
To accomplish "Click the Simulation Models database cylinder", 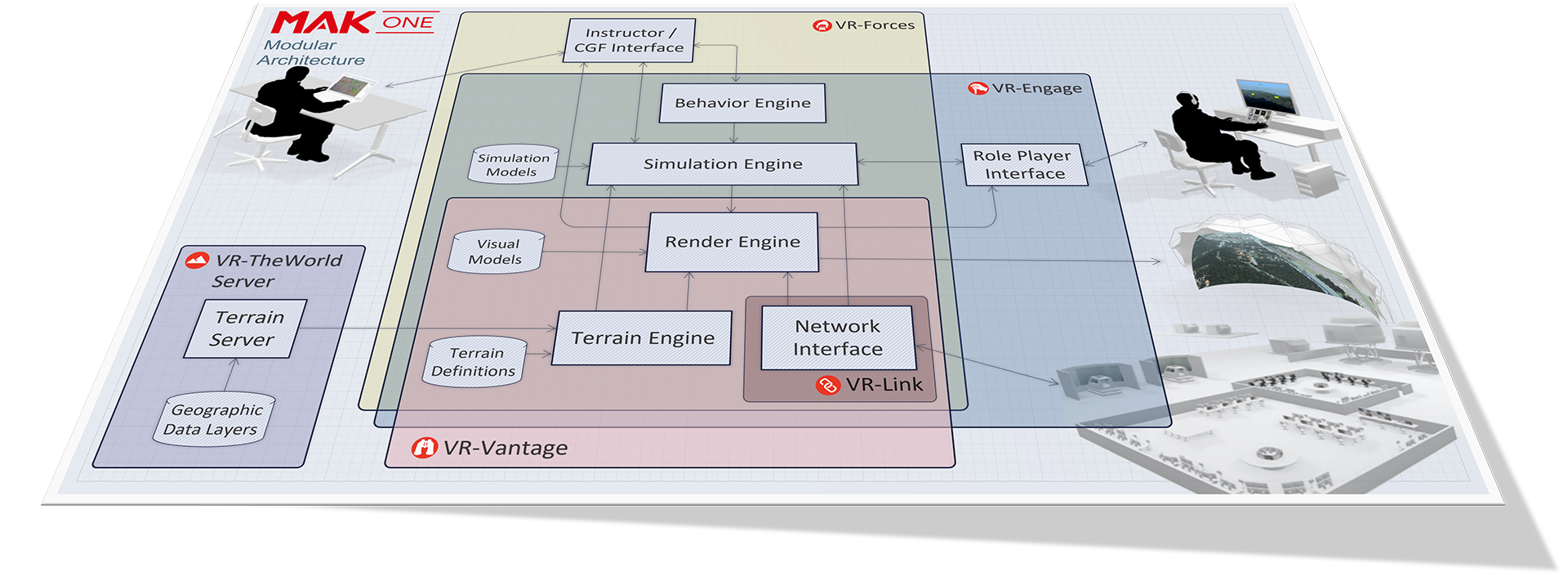I will click(x=513, y=165).
